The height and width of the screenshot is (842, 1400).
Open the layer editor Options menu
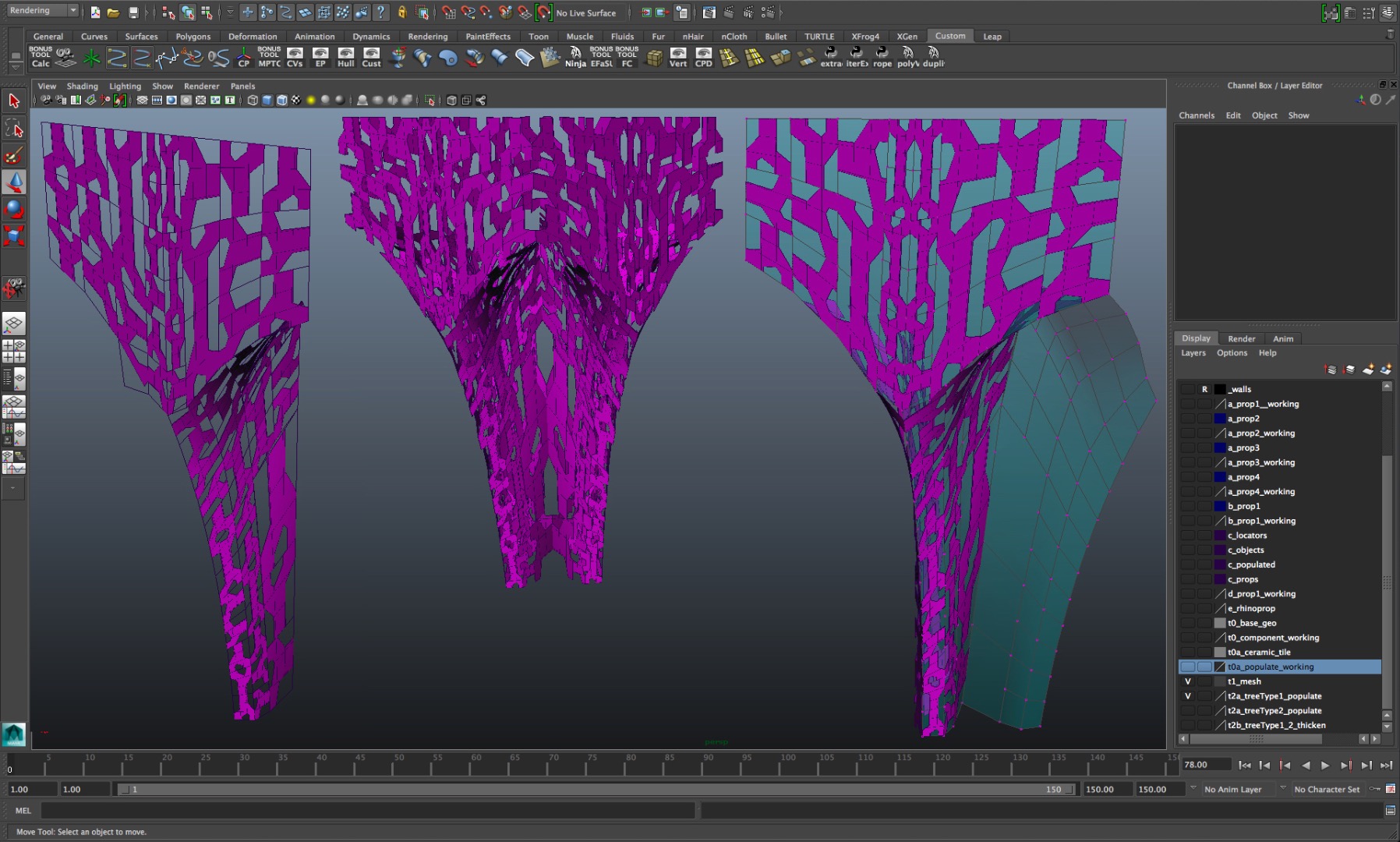click(x=1232, y=353)
